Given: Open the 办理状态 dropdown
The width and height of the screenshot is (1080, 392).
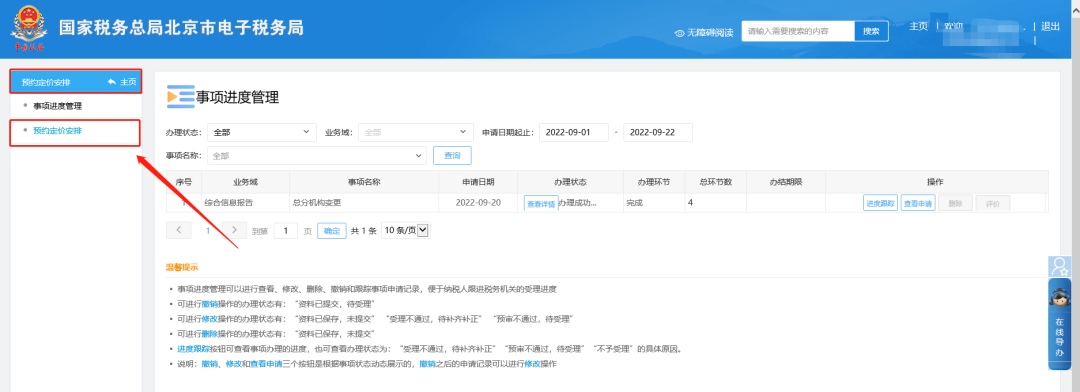Looking at the screenshot, I should [x=262, y=132].
